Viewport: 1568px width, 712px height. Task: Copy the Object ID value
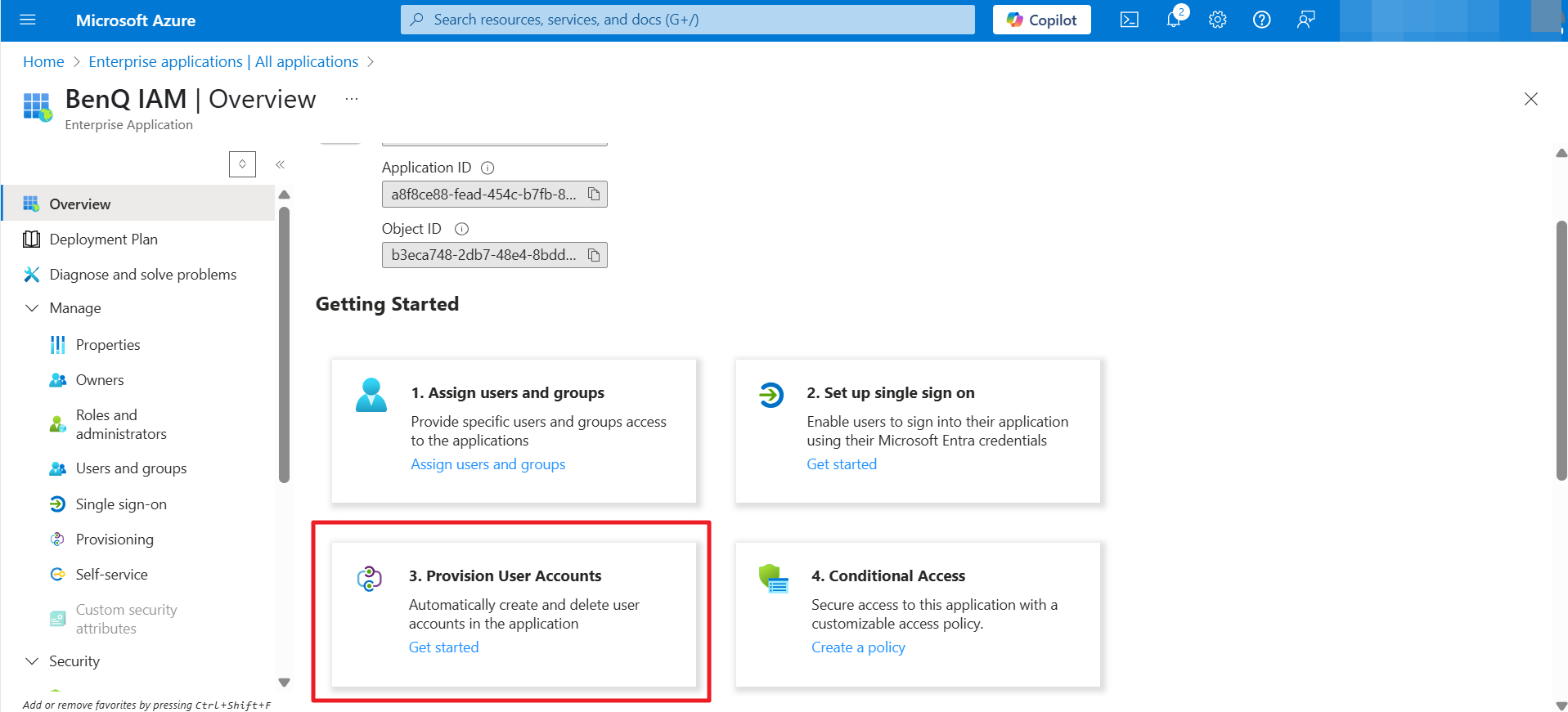coord(594,255)
